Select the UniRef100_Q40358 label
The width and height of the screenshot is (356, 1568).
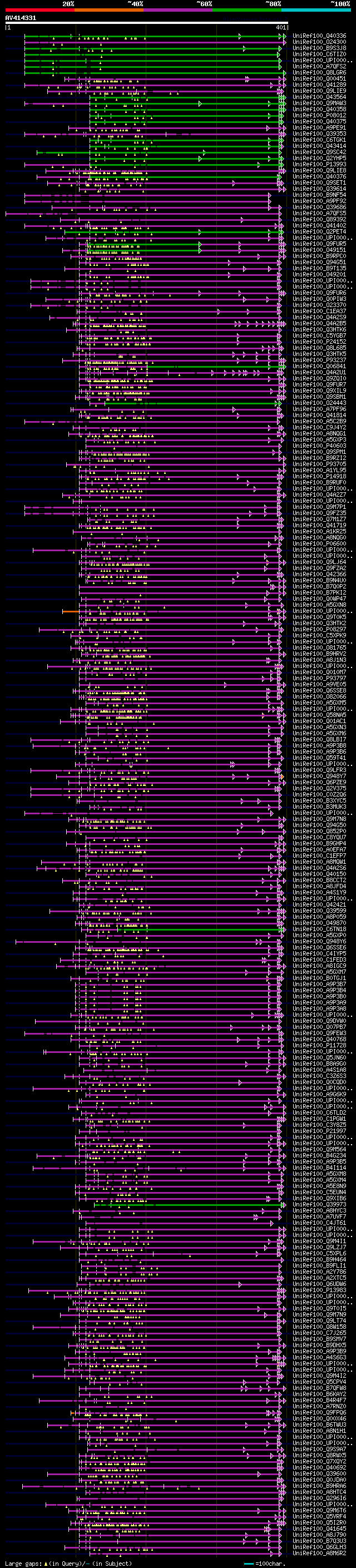point(319,109)
